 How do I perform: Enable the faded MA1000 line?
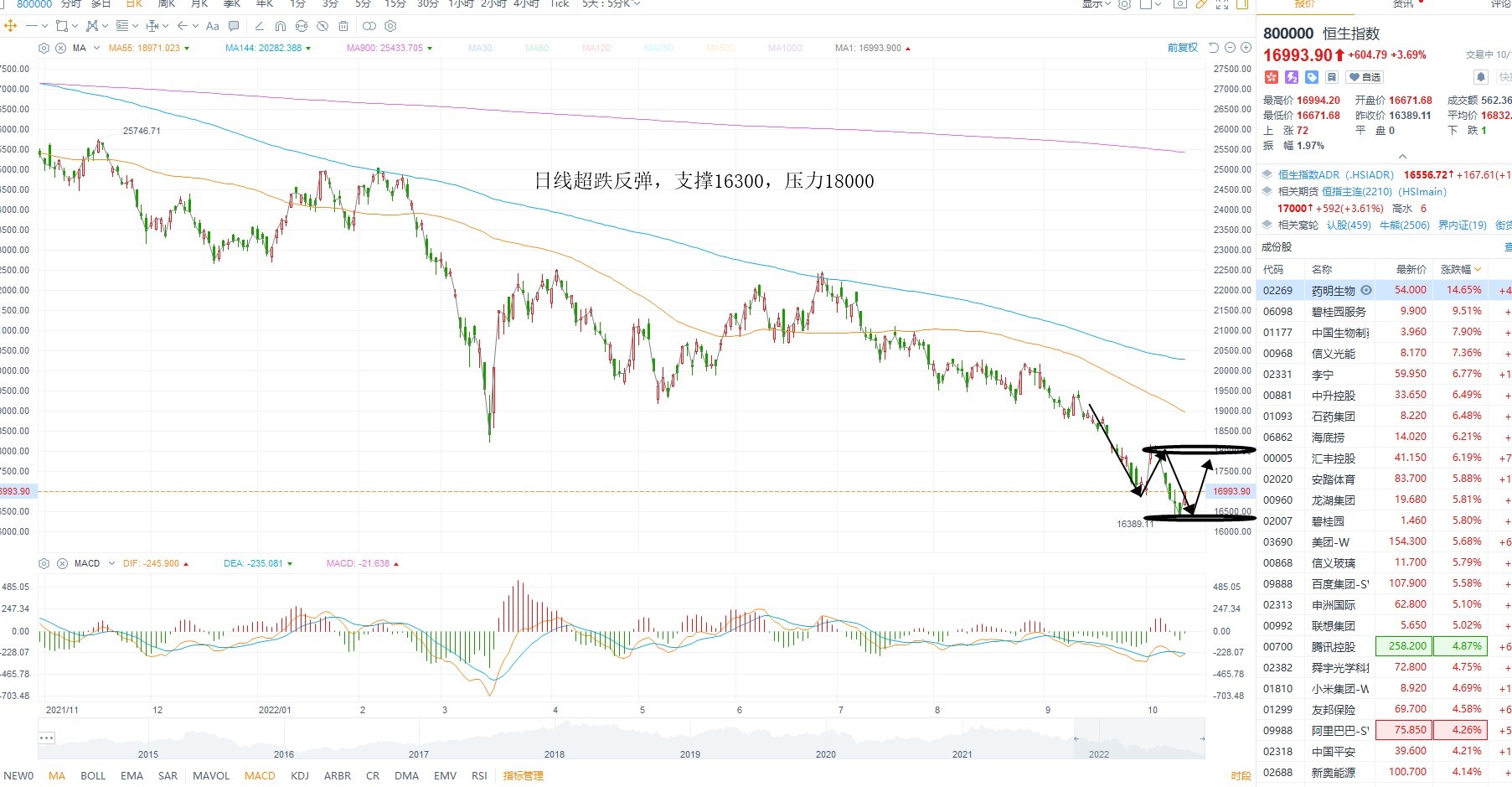point(785,48)
